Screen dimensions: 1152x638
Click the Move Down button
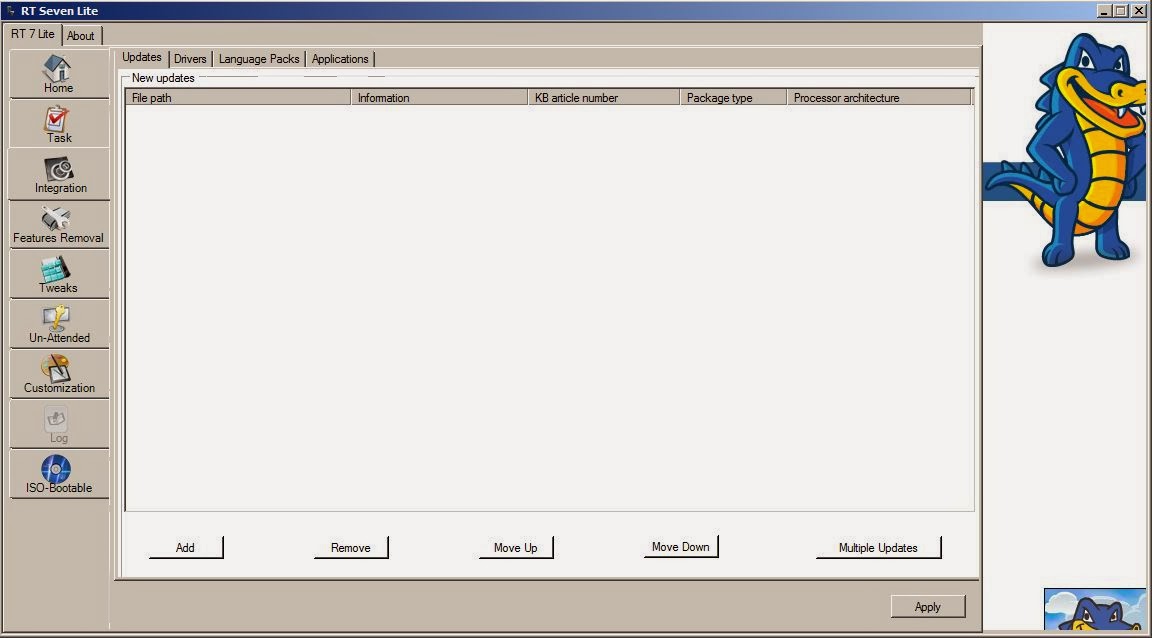pos(681,547)
